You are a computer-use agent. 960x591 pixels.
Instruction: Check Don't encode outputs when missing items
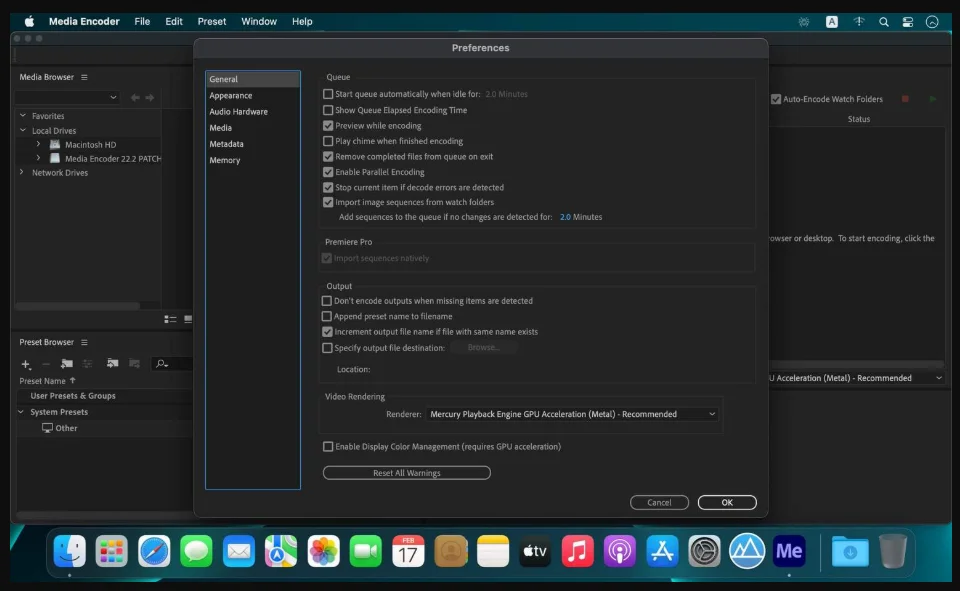[327, 301]
